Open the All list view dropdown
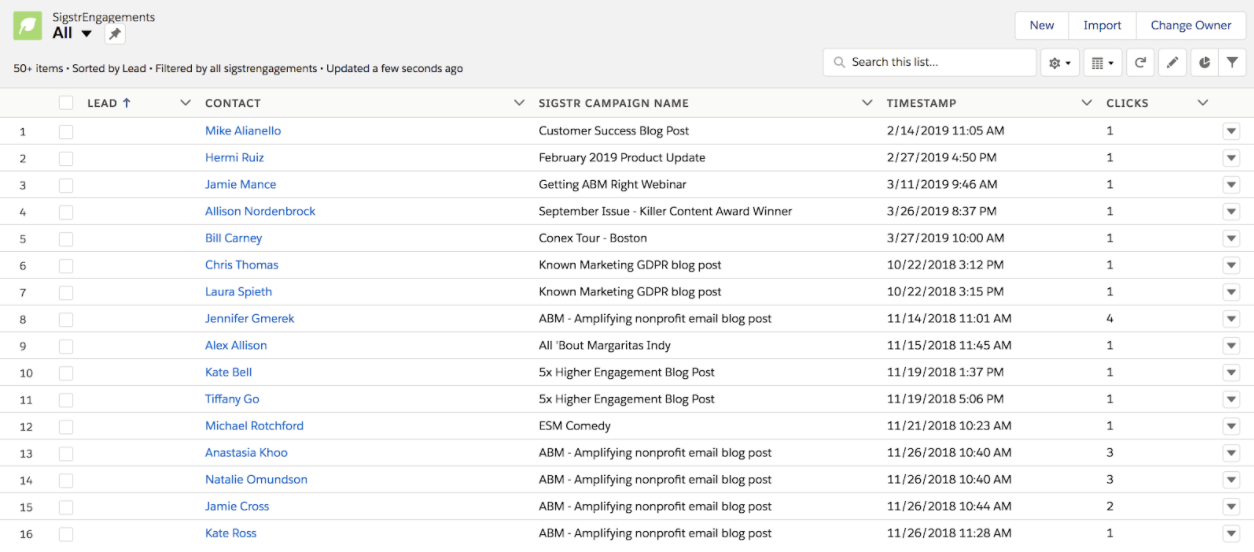 pos(86,33)
